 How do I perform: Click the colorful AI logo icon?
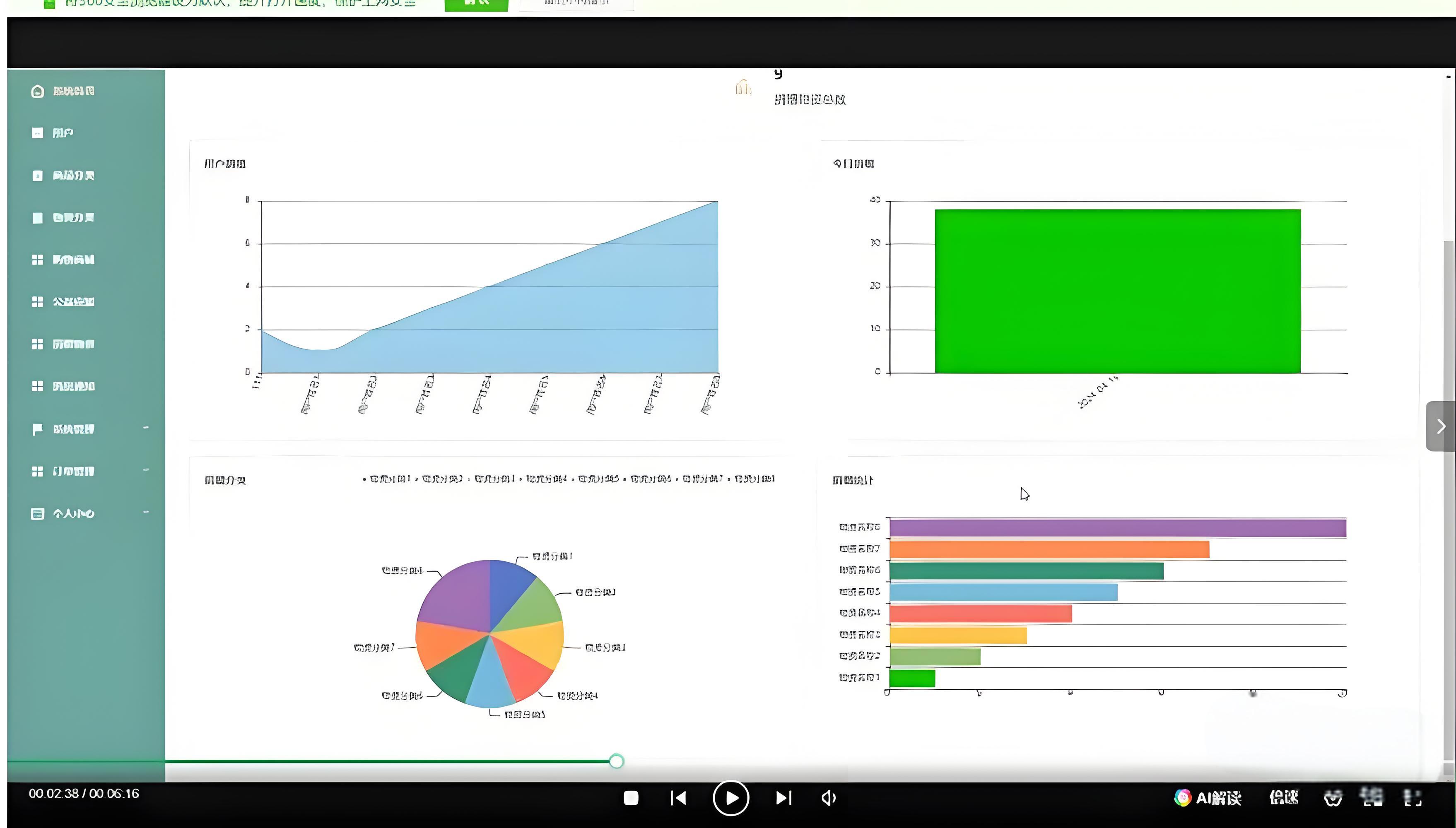1183,798
